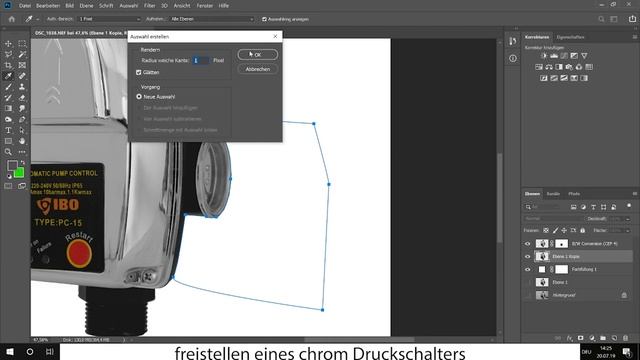The width and height of the screenshot is (640, 360).
Task: Add a Hue/Saturation adjustment
Action: coord(539,67)
